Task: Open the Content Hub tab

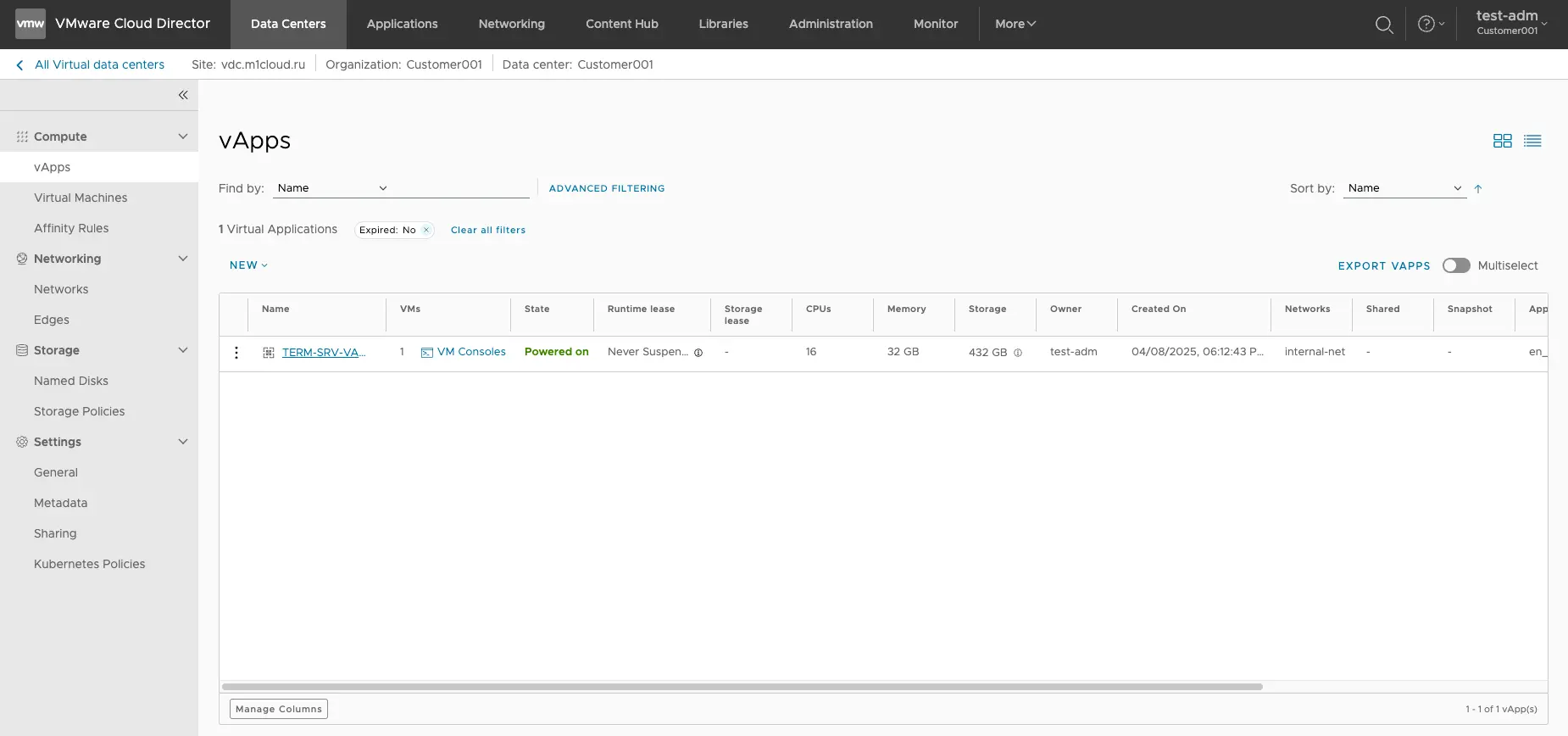Action: [x=622, y=24]
